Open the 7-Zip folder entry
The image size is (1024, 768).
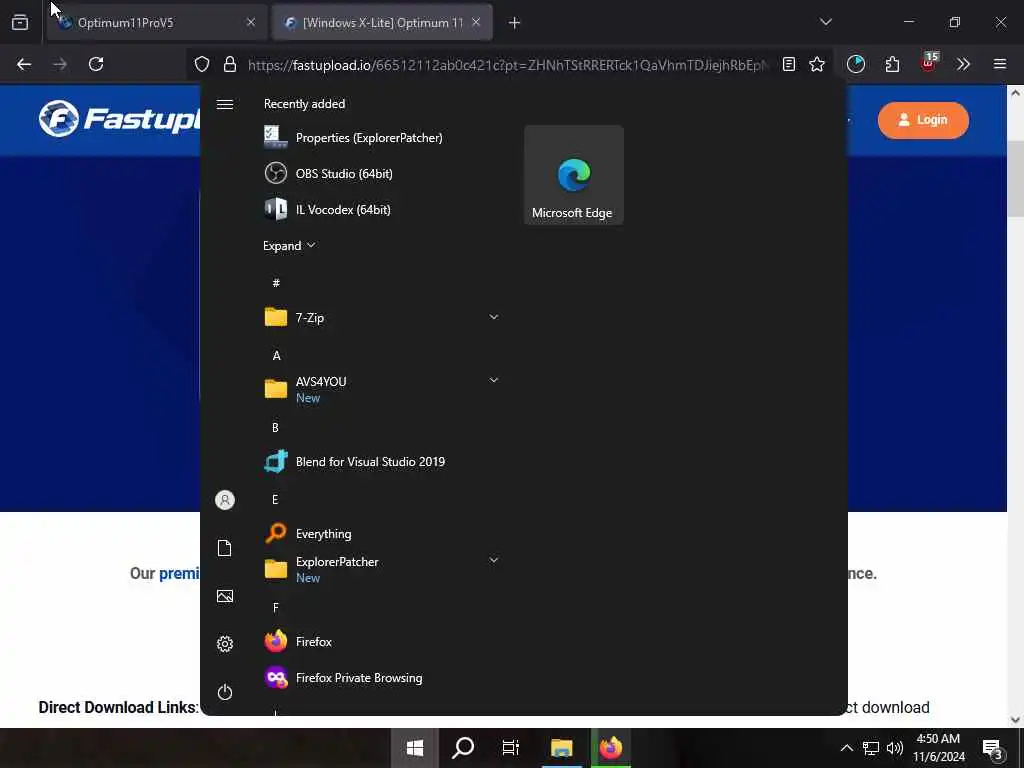[x=379, y=317]
